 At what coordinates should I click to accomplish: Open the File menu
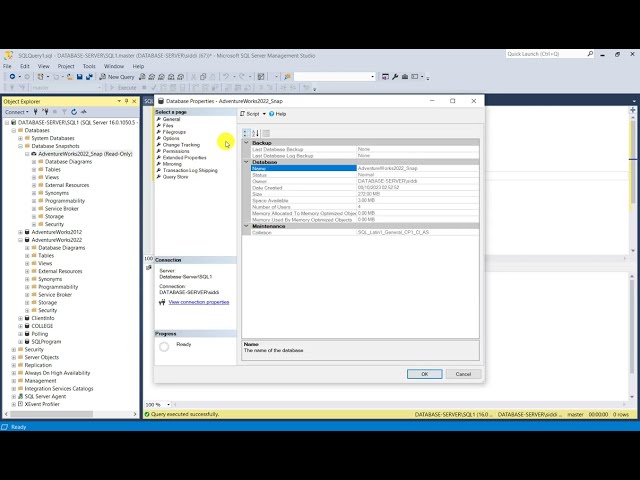(7, 66)
